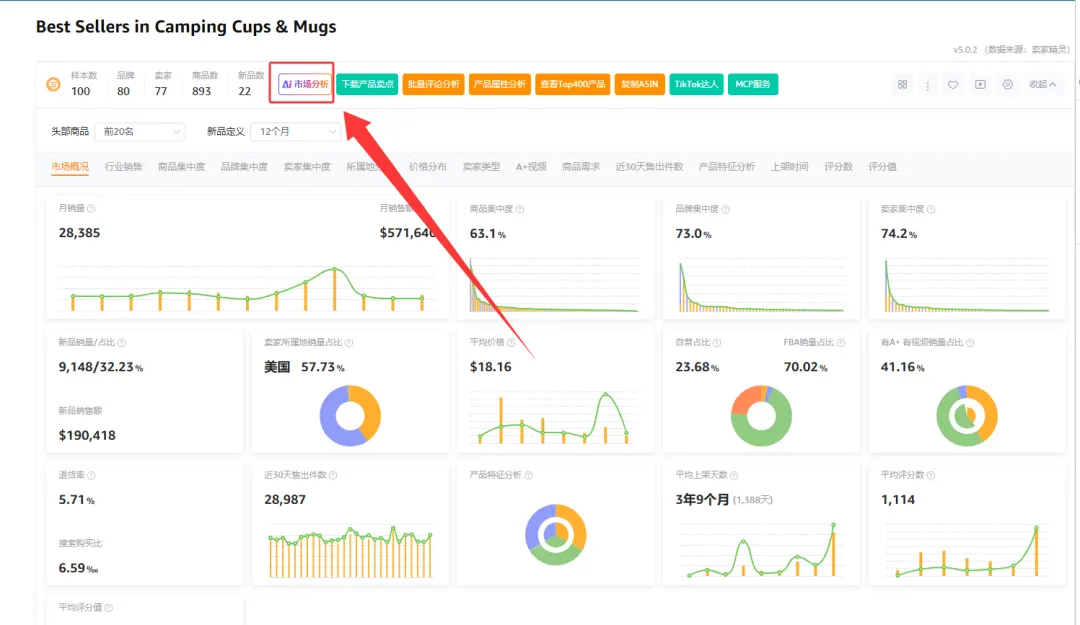The width and height of the screenshot is (1080, 625).
Task: Open the 评分值 tab
Action: pos(882,167)
